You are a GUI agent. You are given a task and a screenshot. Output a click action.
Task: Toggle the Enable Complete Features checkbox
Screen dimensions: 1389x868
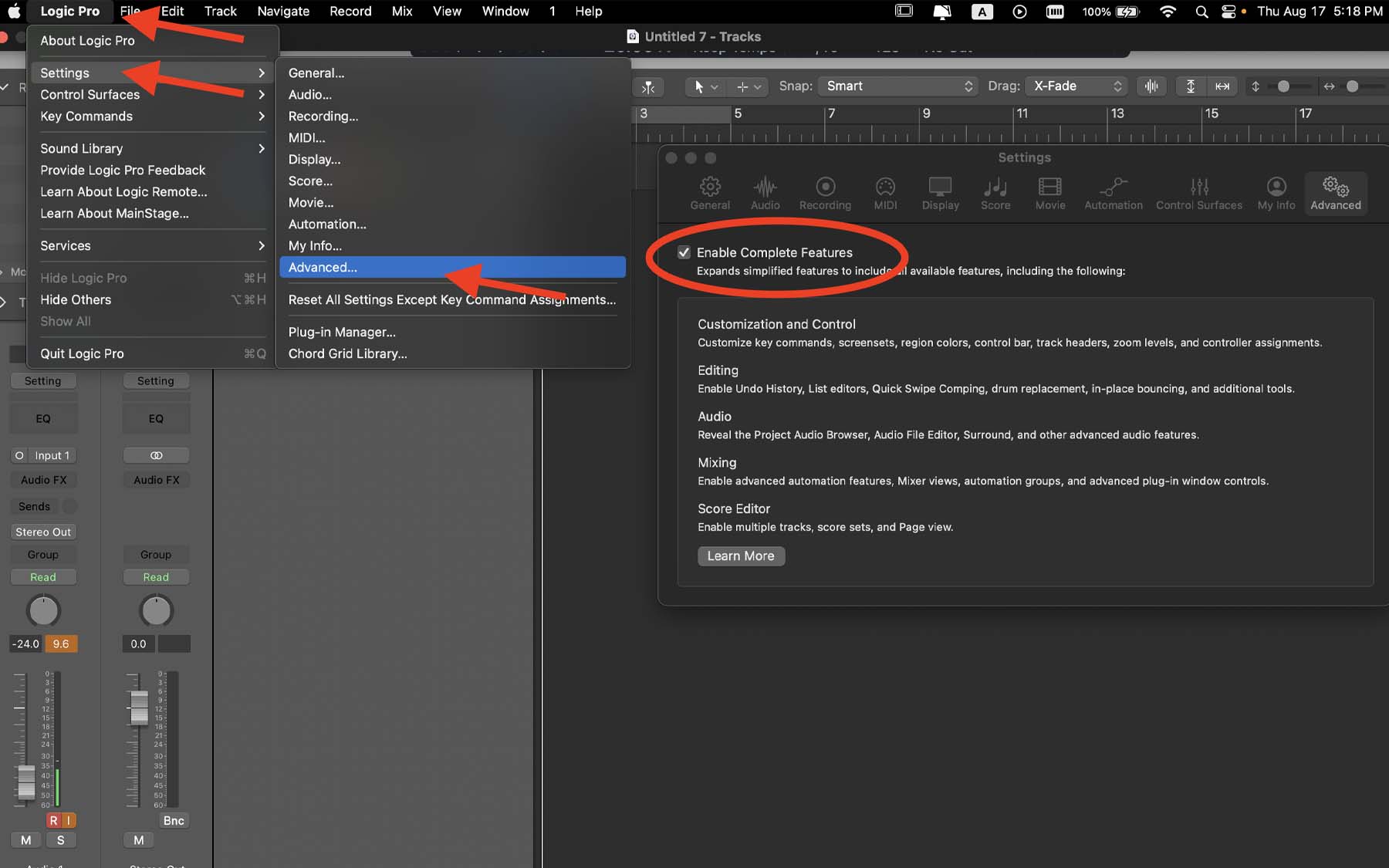point(684,252)
